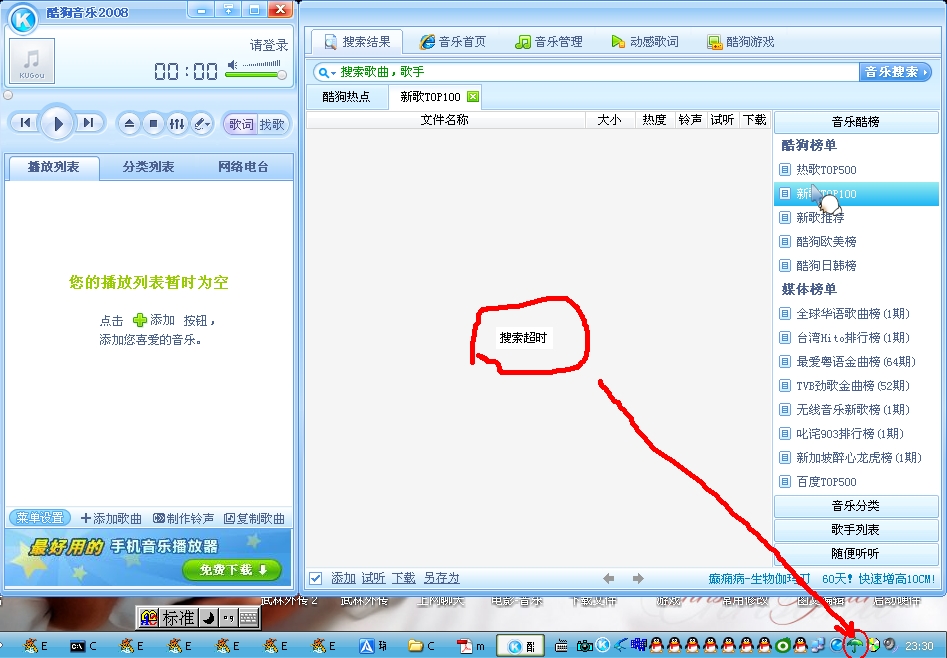Click the 请登录 login link
This screenshot has height=658, width=947.
269,45
